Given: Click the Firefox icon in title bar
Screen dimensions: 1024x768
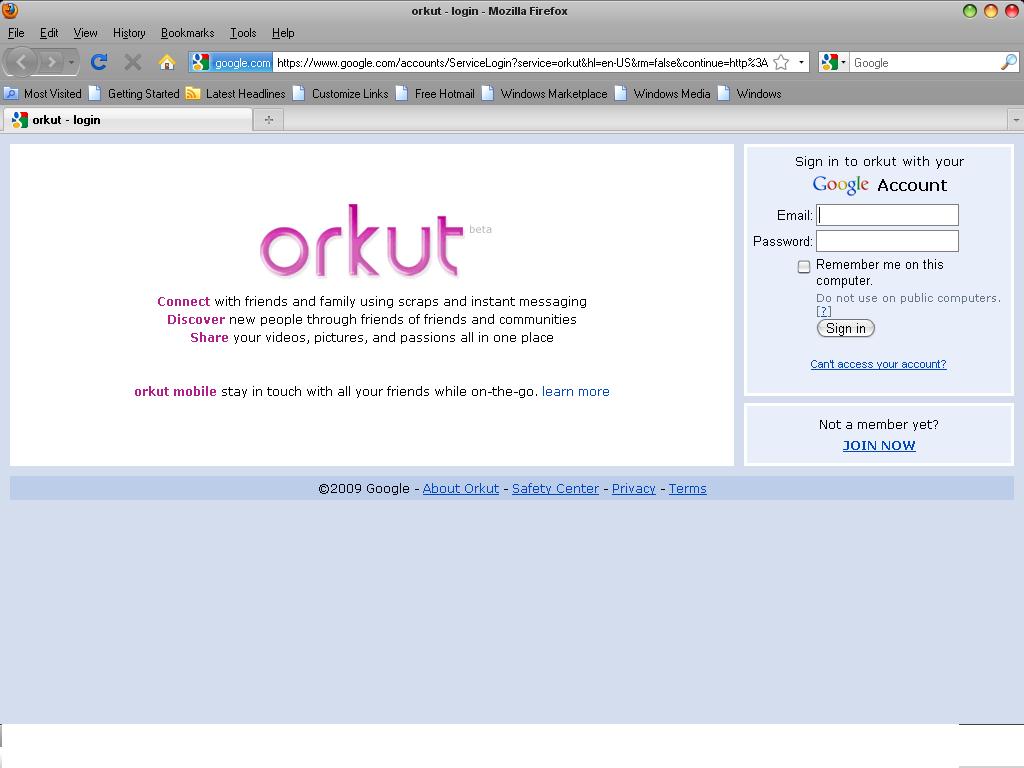Looking at the screenshot, I should pos(10,10).
